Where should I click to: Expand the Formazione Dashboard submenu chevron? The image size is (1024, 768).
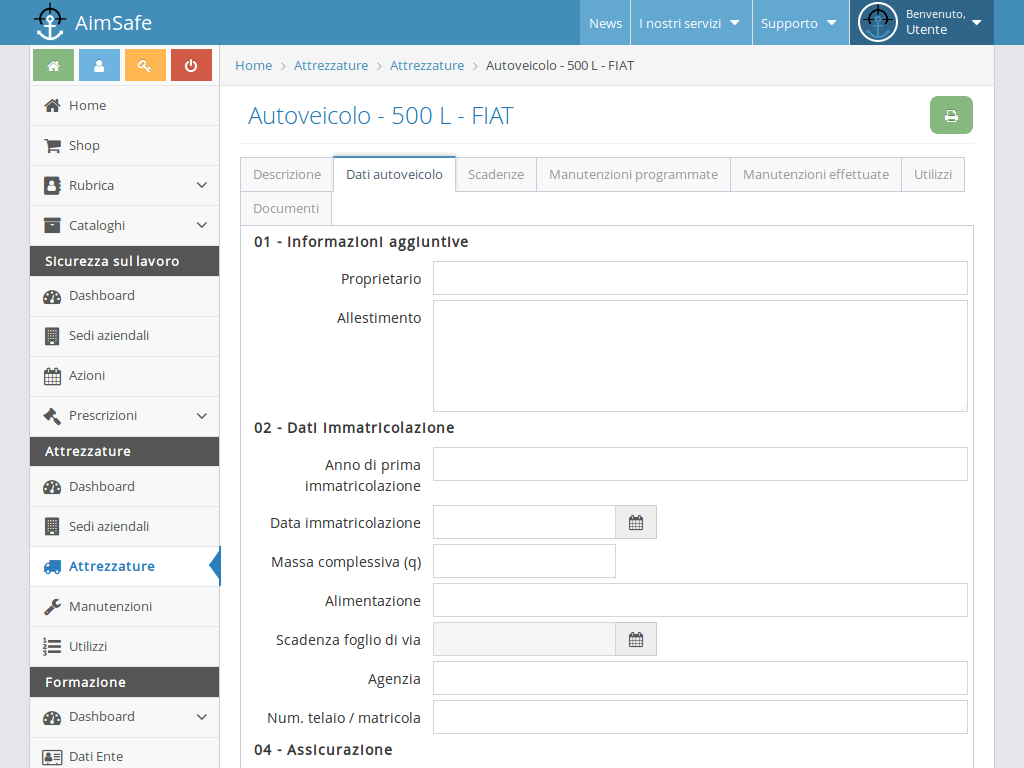(x=202, y=717)
